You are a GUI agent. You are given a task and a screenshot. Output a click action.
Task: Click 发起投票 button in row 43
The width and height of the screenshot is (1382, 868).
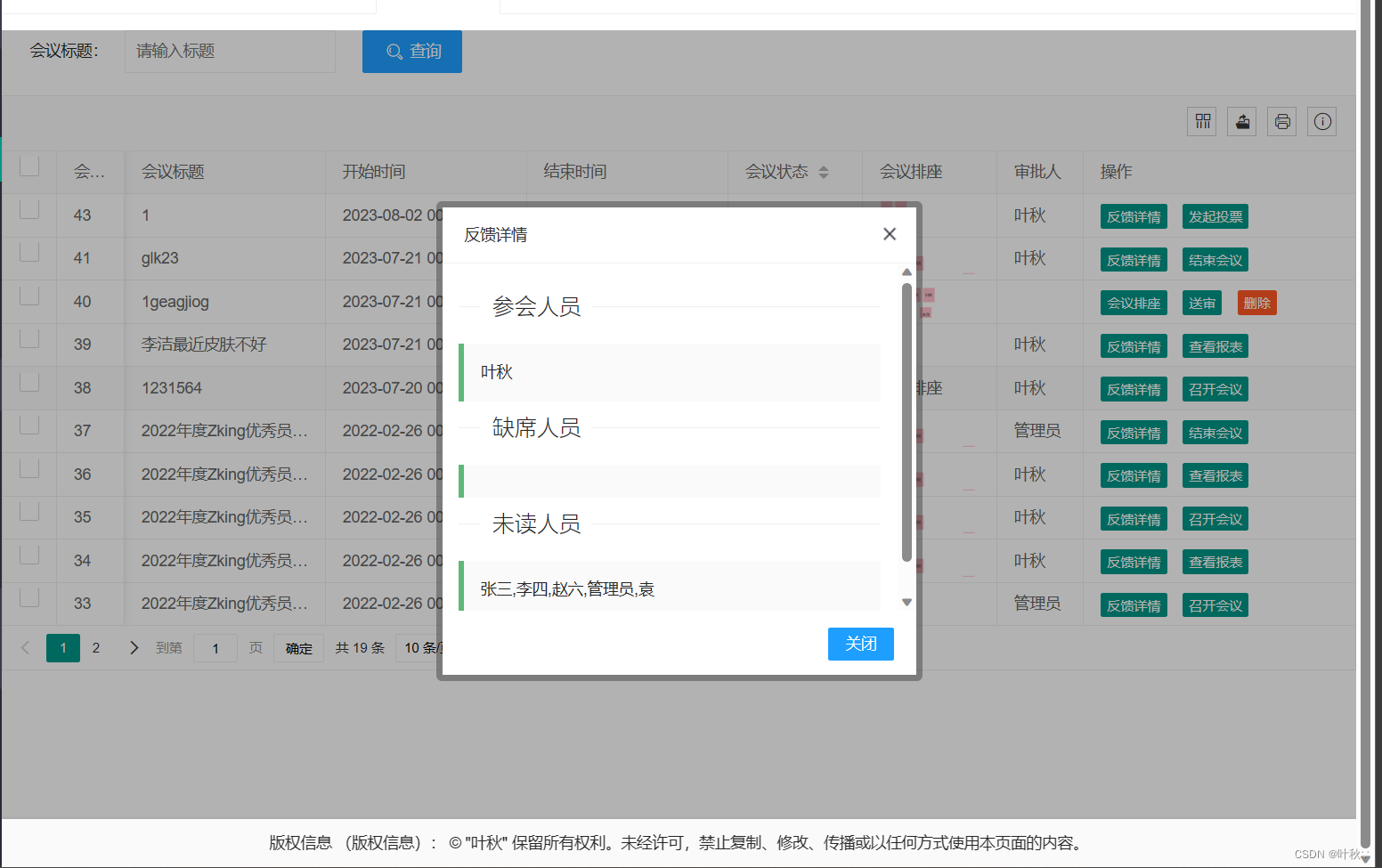point(1215,216)
